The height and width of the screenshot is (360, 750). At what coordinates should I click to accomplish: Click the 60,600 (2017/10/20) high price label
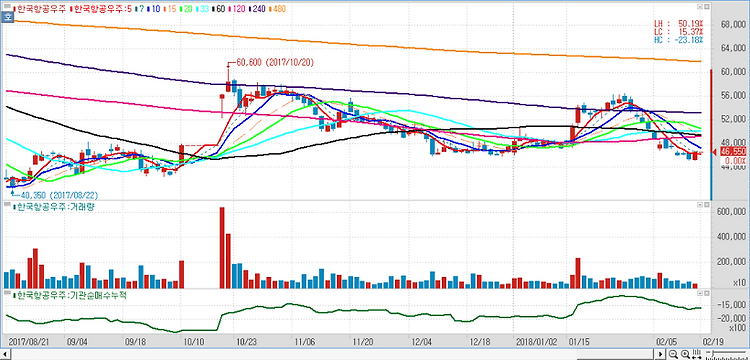coord(275,63)
